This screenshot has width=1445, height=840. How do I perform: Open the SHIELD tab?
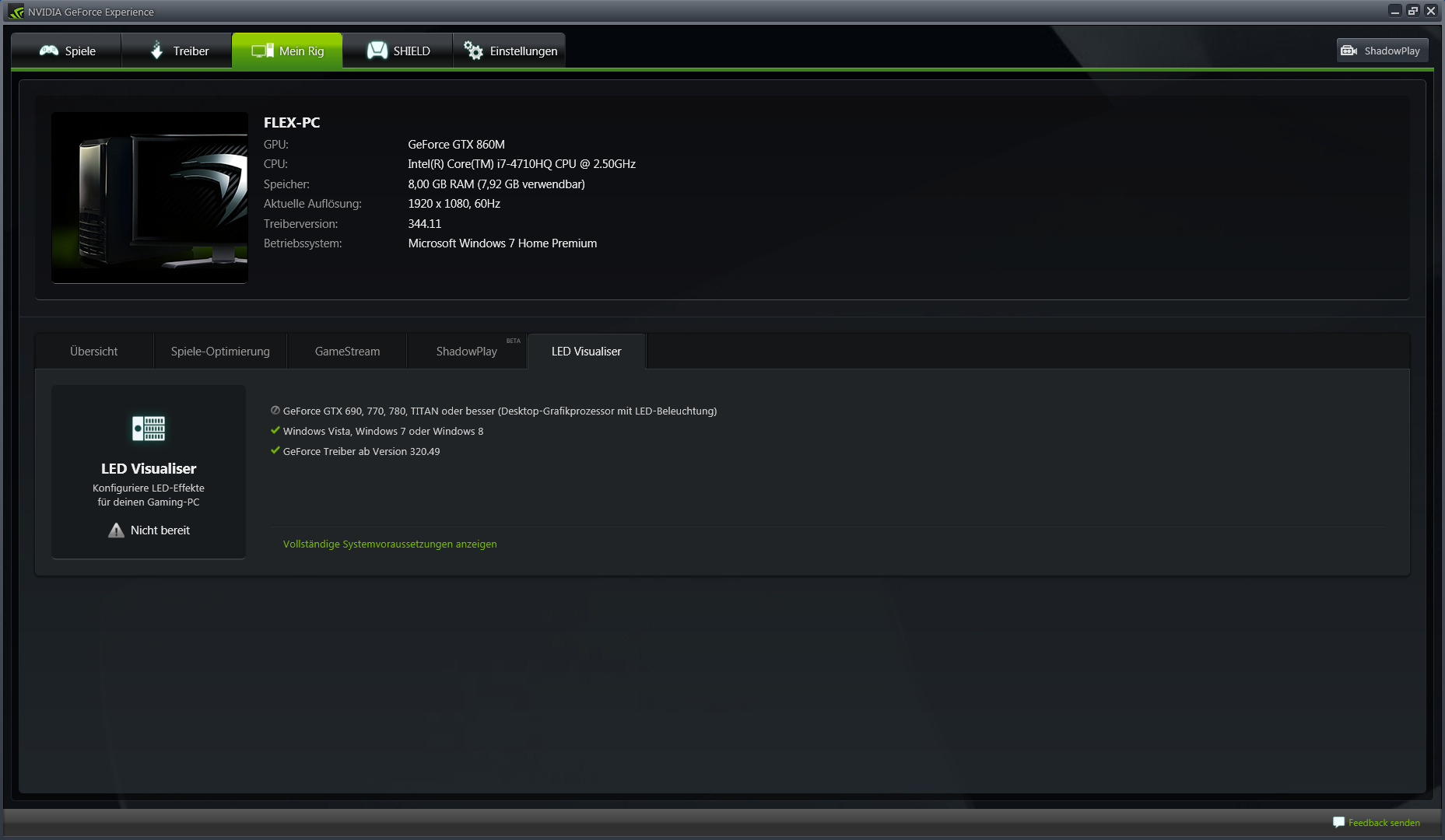[398, 51]
